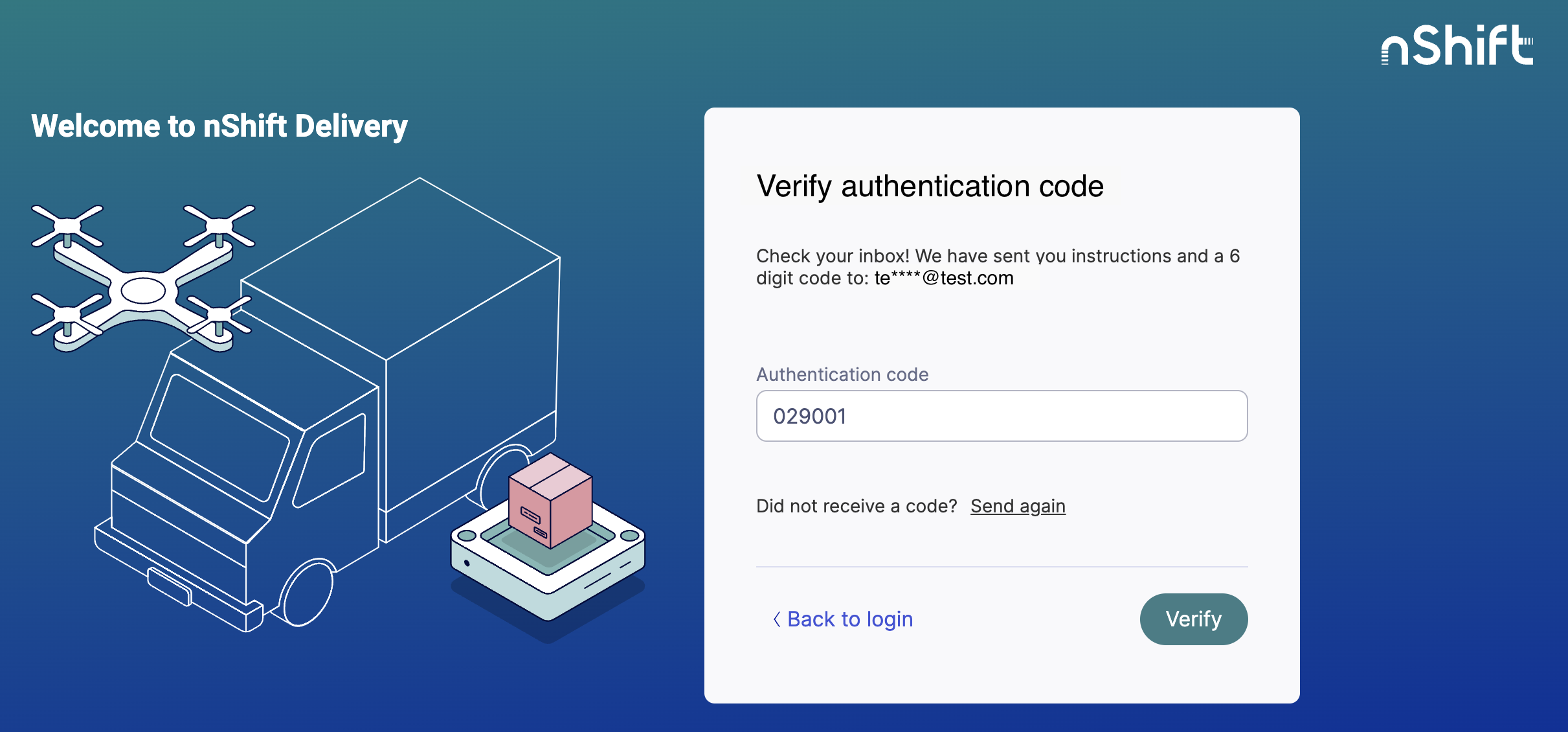This screenshot has width=1568, height=732.
Task: Click the Did not receive a code text
Action: tap(857, 506)
